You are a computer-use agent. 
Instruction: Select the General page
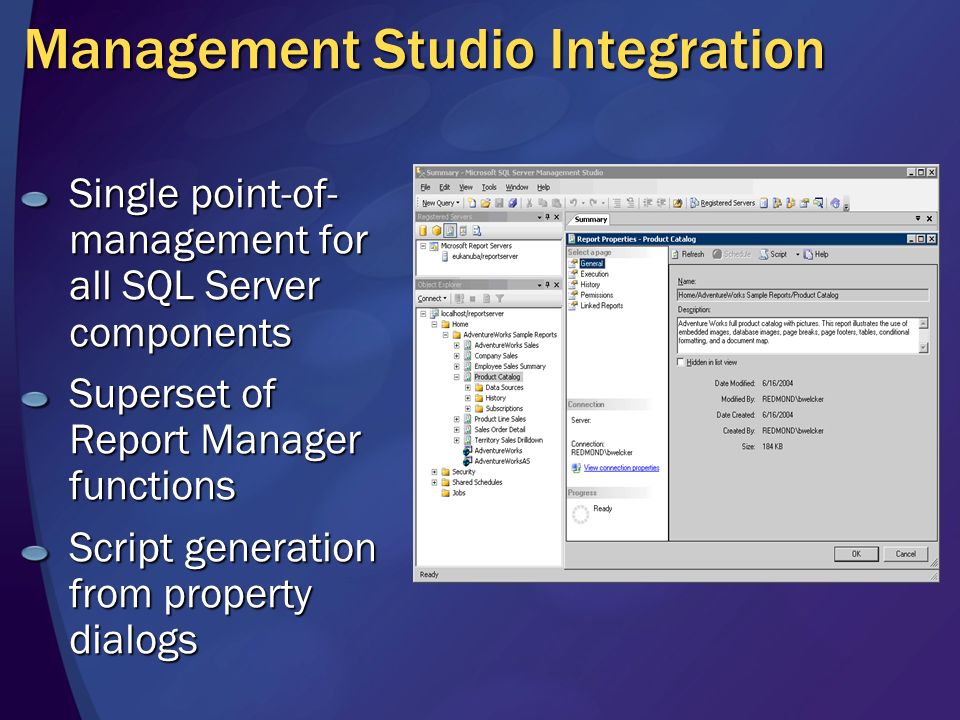[x=592, y=263]
